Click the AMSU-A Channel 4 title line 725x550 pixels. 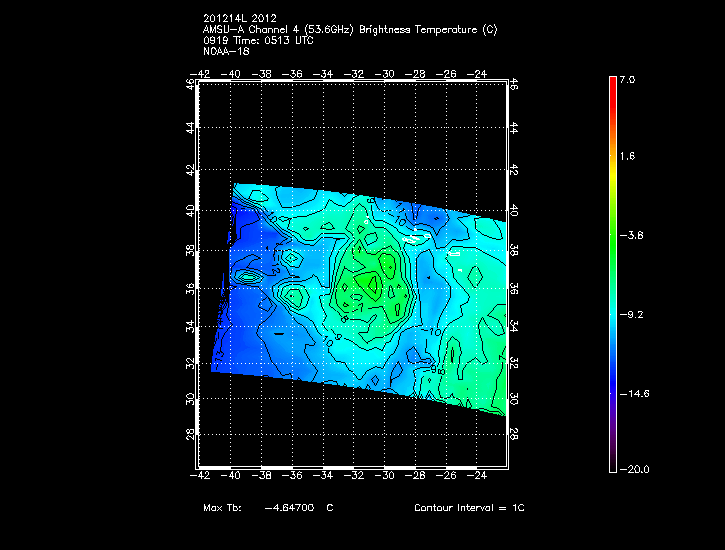(x=349, y=30)
